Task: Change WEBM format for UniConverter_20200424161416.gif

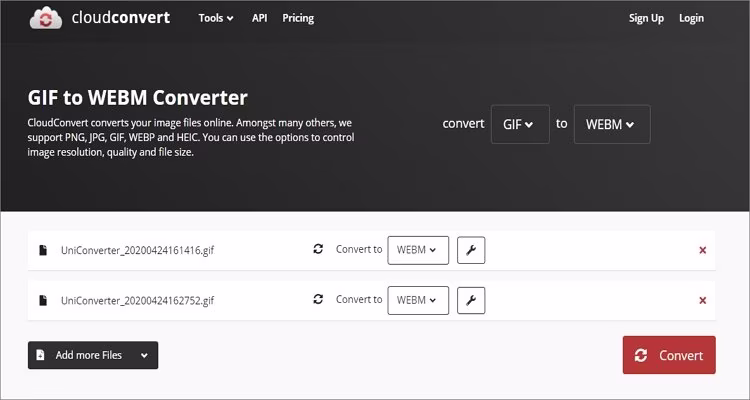Action: click(418, 250)
